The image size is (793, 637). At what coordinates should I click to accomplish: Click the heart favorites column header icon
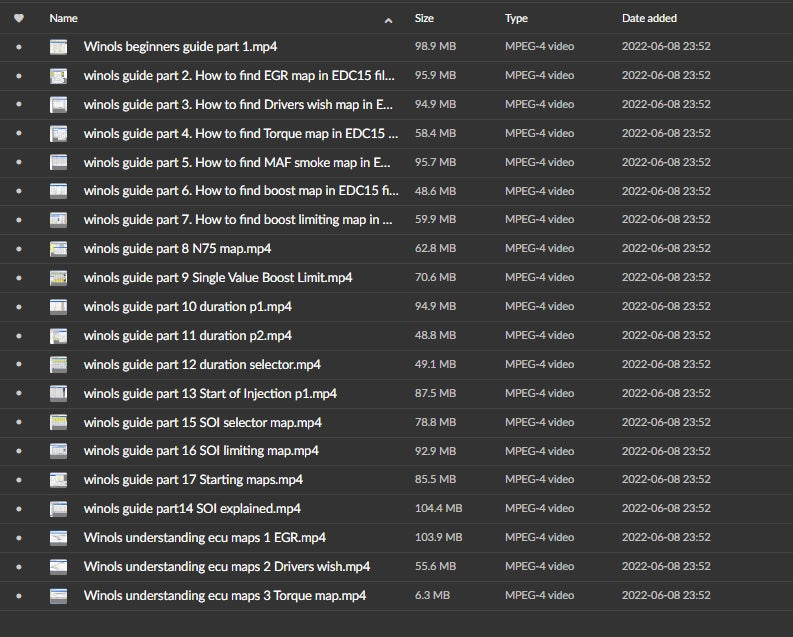pyautogui.click(x=18, y=18)
